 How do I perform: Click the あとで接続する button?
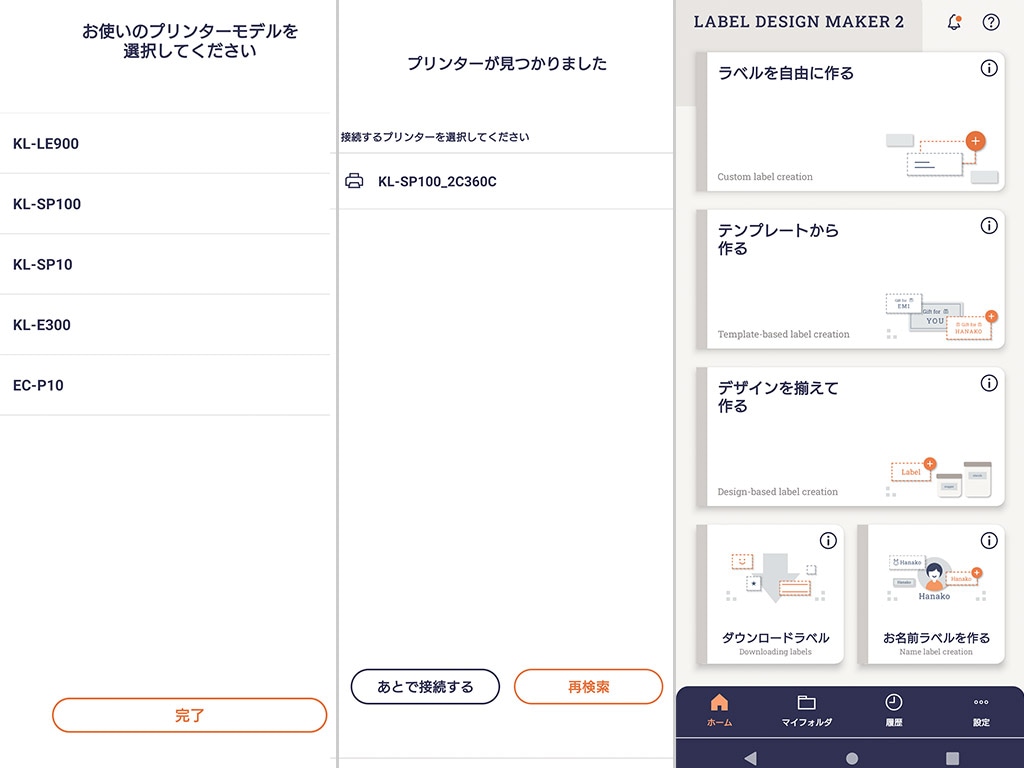coord(425,686)
